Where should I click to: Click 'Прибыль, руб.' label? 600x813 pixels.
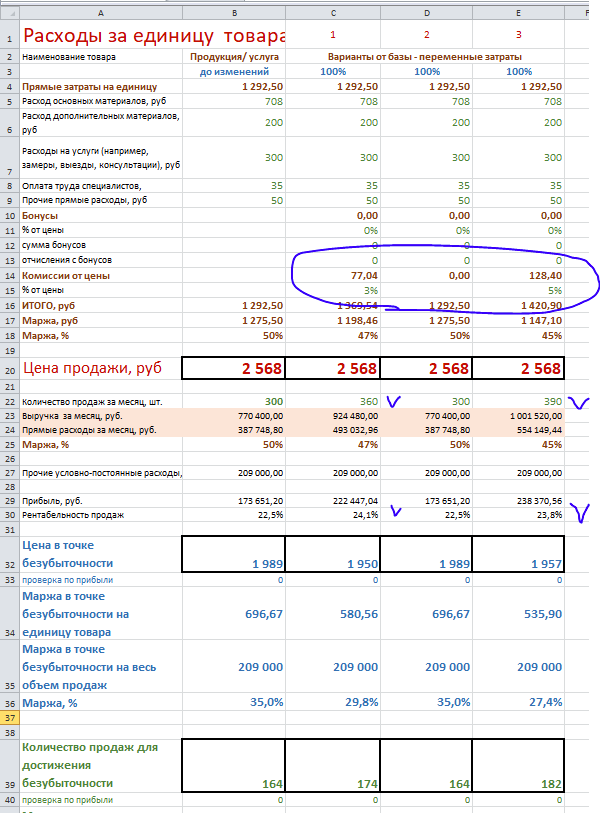click(52, 501)
